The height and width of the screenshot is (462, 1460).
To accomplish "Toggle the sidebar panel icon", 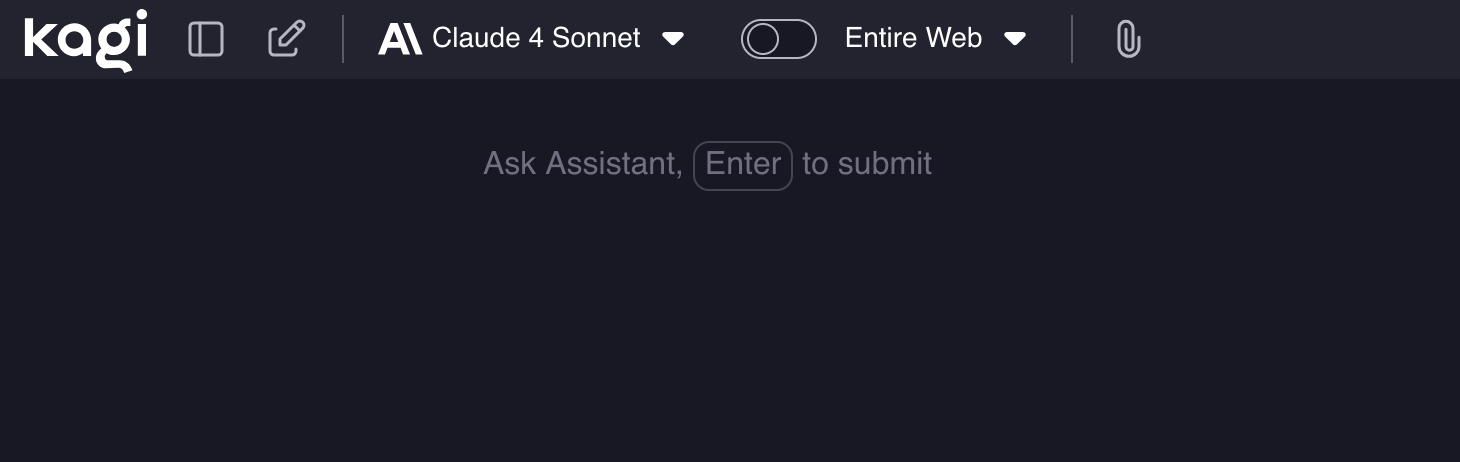I will (206, 39).
